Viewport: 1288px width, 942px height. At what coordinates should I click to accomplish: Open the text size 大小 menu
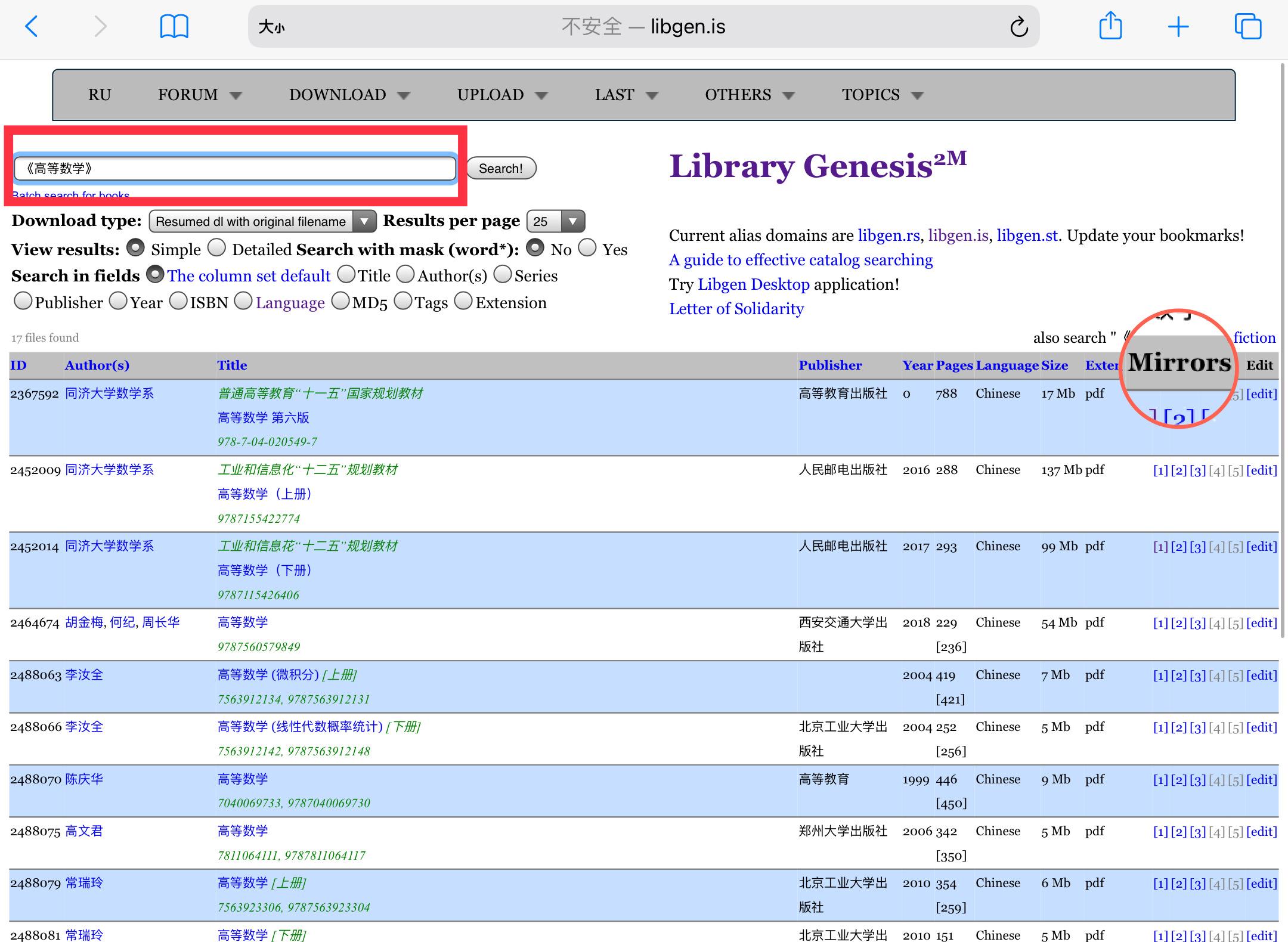(x=271, y=27)
